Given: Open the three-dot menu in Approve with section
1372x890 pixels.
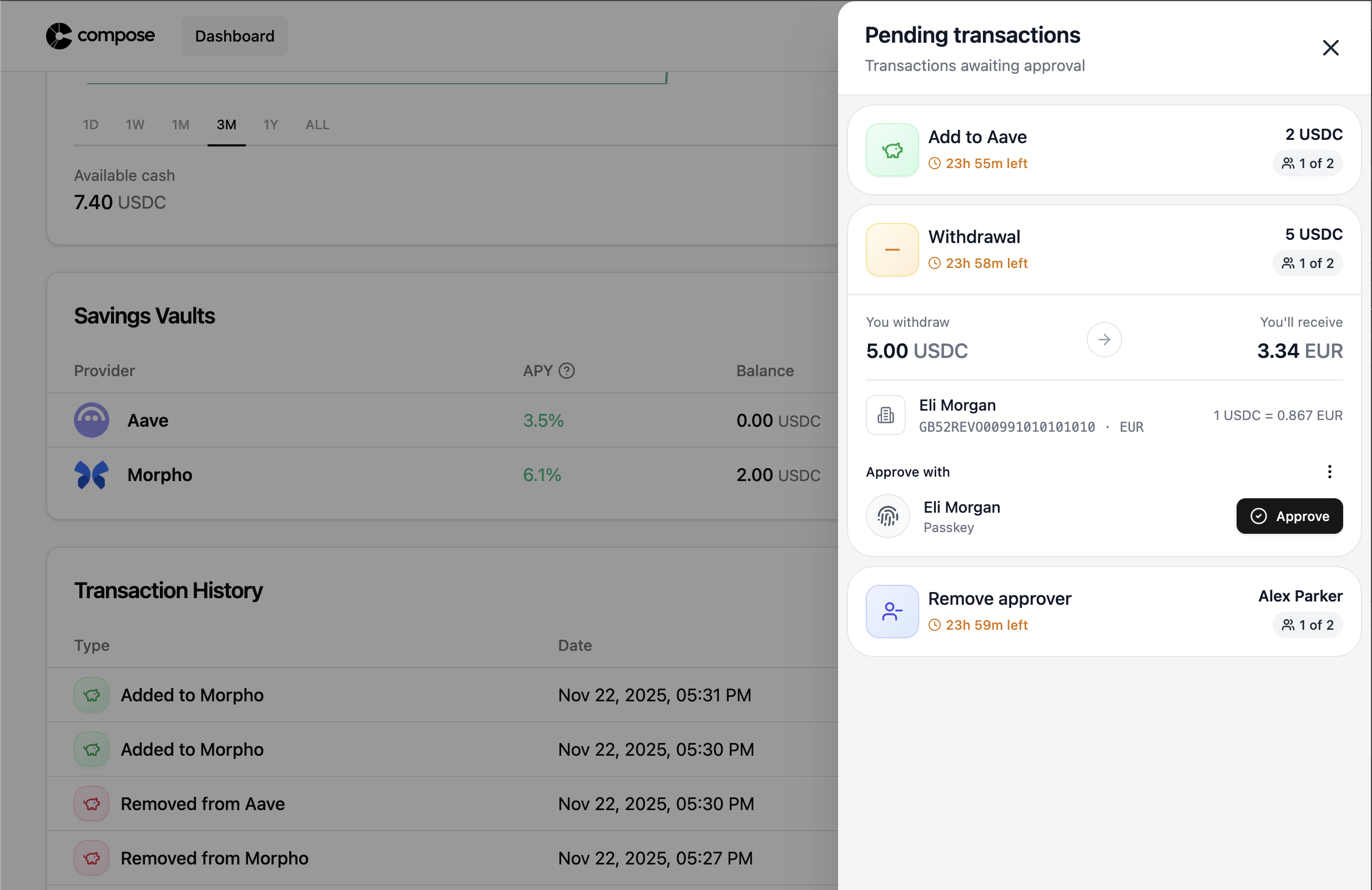Looking at the screenshot, I should 1329,472.
